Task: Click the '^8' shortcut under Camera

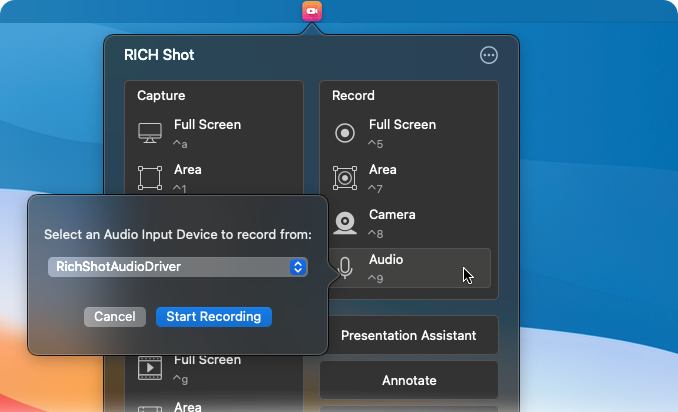Action: point(375,233)
